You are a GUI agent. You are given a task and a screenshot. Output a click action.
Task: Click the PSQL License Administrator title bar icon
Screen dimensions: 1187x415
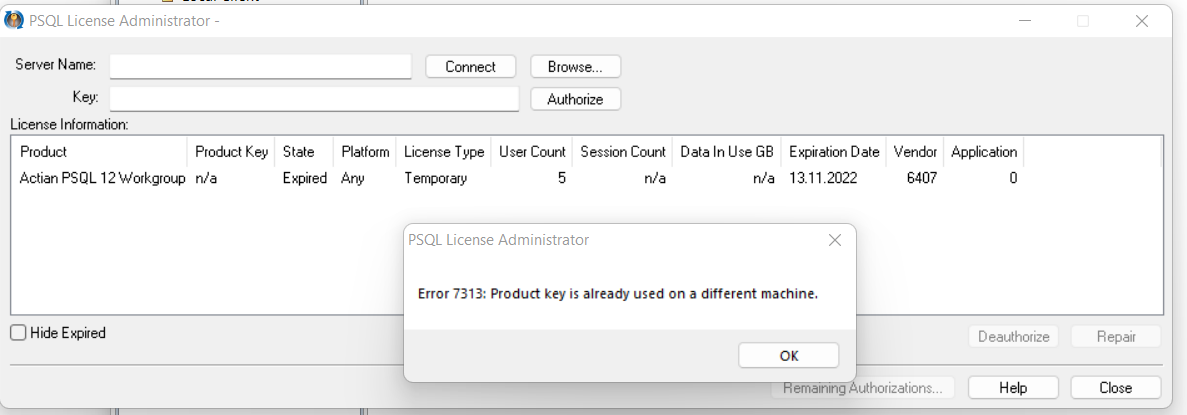pyautogui.click(x=14, y=20)
